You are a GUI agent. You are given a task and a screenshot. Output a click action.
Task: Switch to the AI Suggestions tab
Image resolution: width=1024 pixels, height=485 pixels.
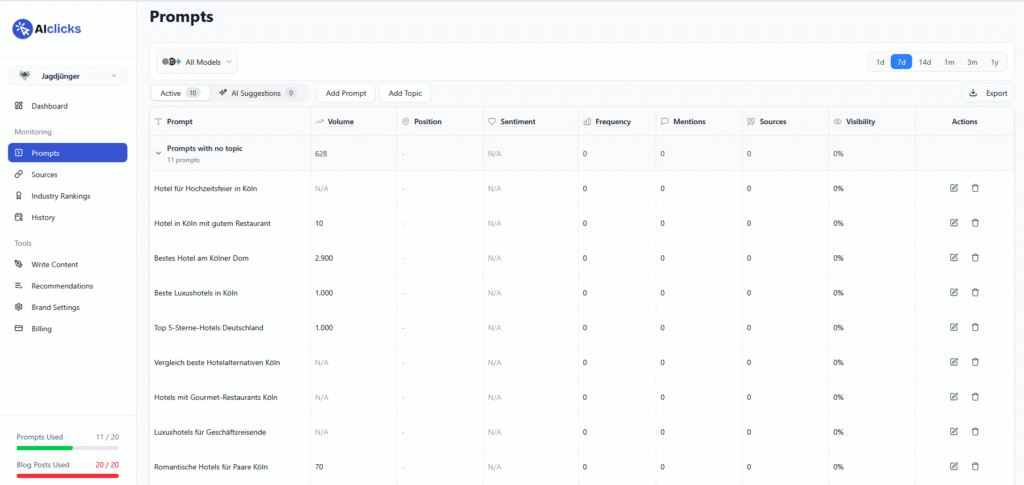[x=258, y=93]
